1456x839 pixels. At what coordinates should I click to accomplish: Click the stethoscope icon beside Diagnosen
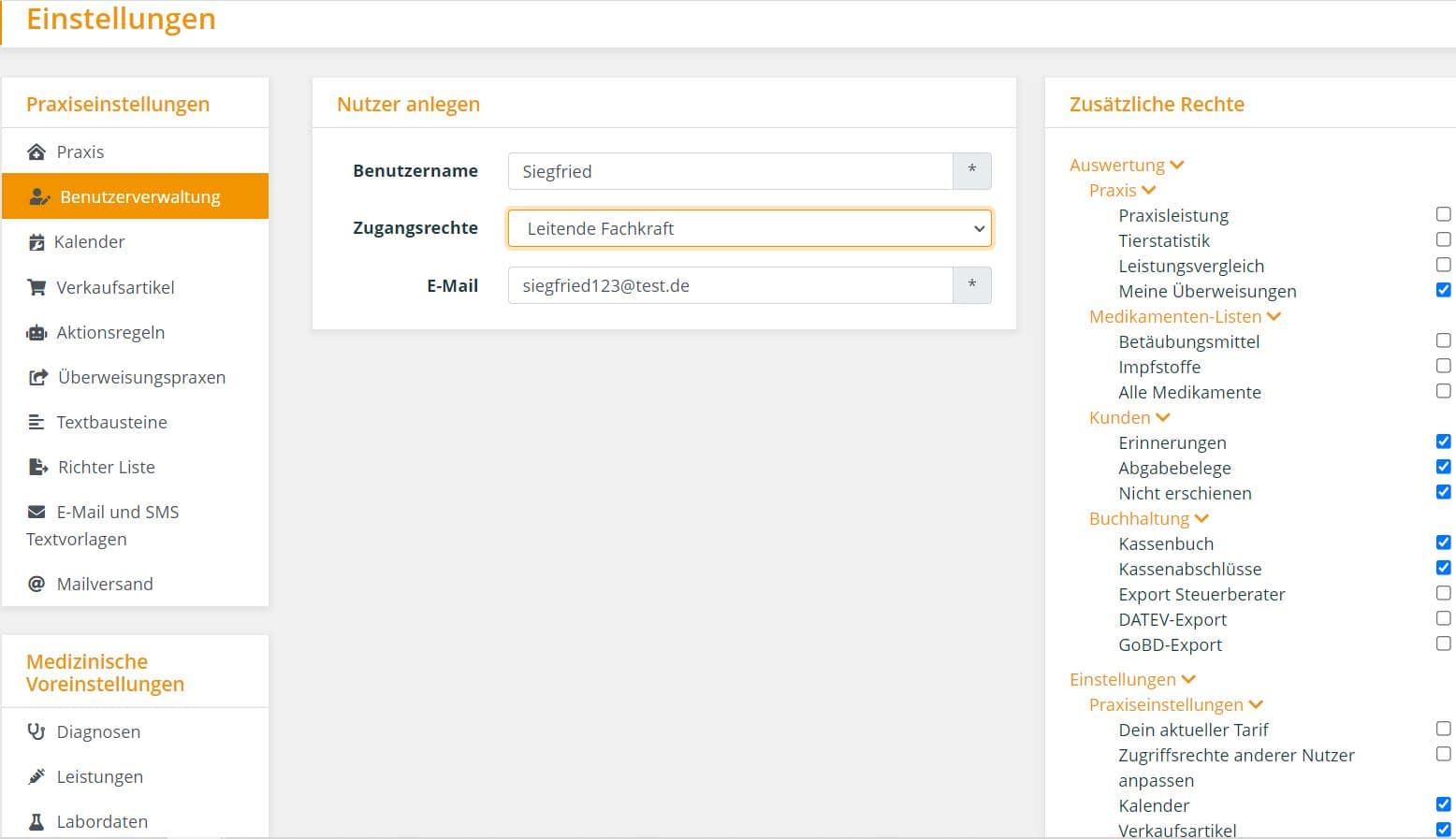(36, 731)
